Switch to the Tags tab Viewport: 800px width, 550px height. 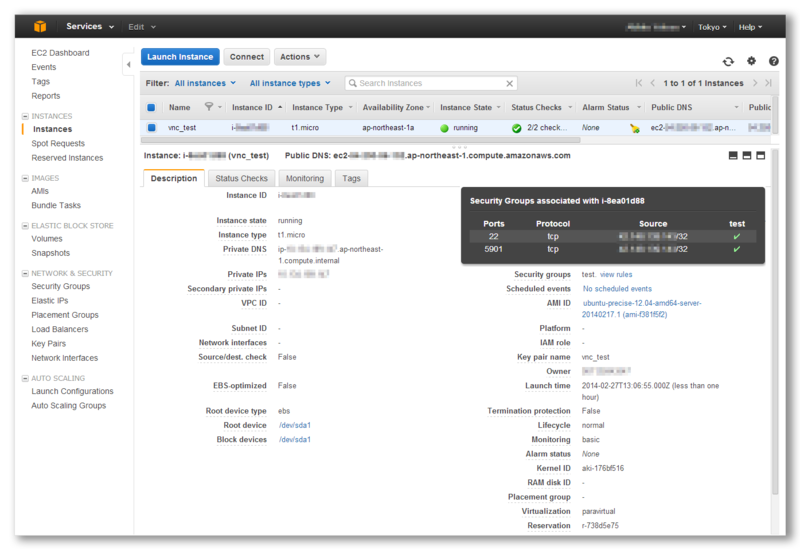(352, 178)
